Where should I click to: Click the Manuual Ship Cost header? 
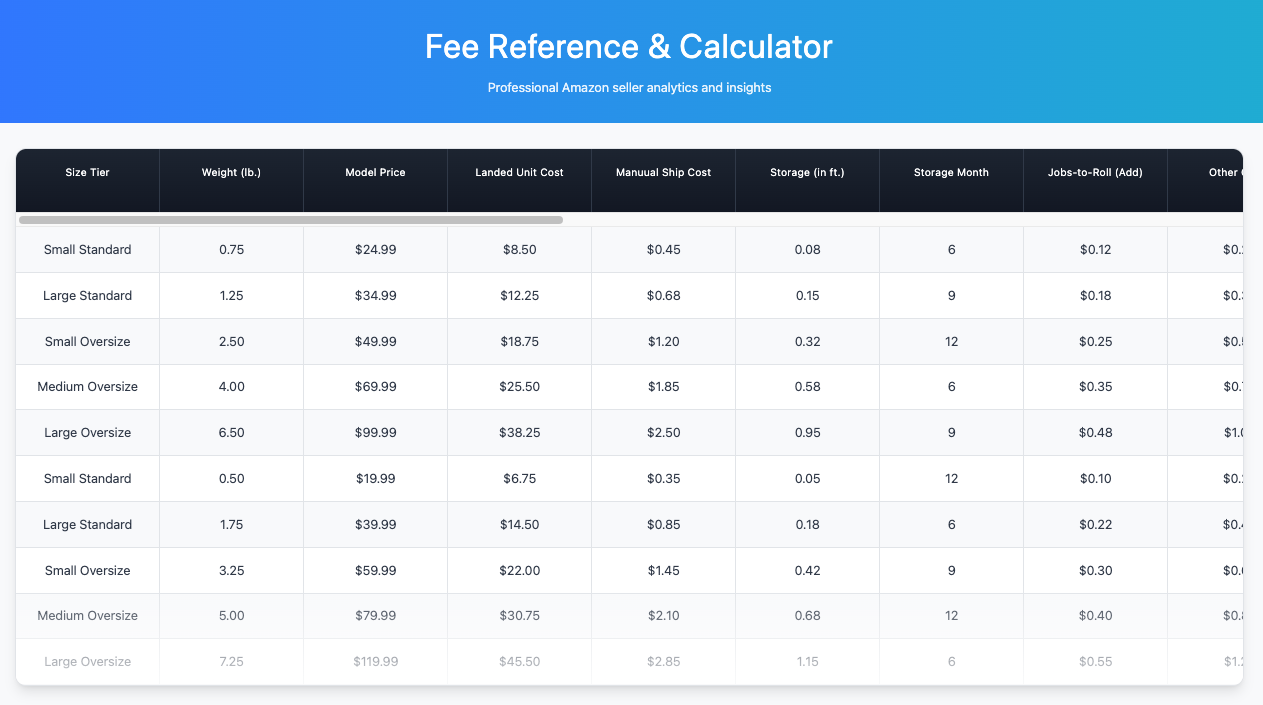664,172
